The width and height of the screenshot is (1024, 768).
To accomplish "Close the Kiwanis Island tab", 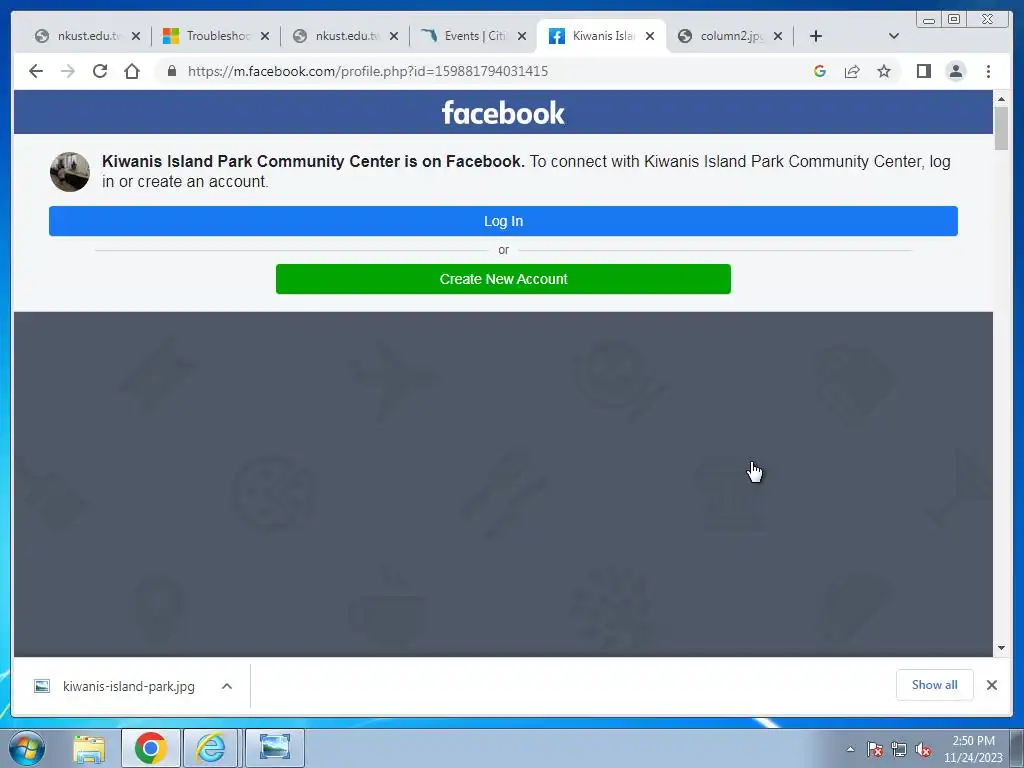I will (650, 36).
